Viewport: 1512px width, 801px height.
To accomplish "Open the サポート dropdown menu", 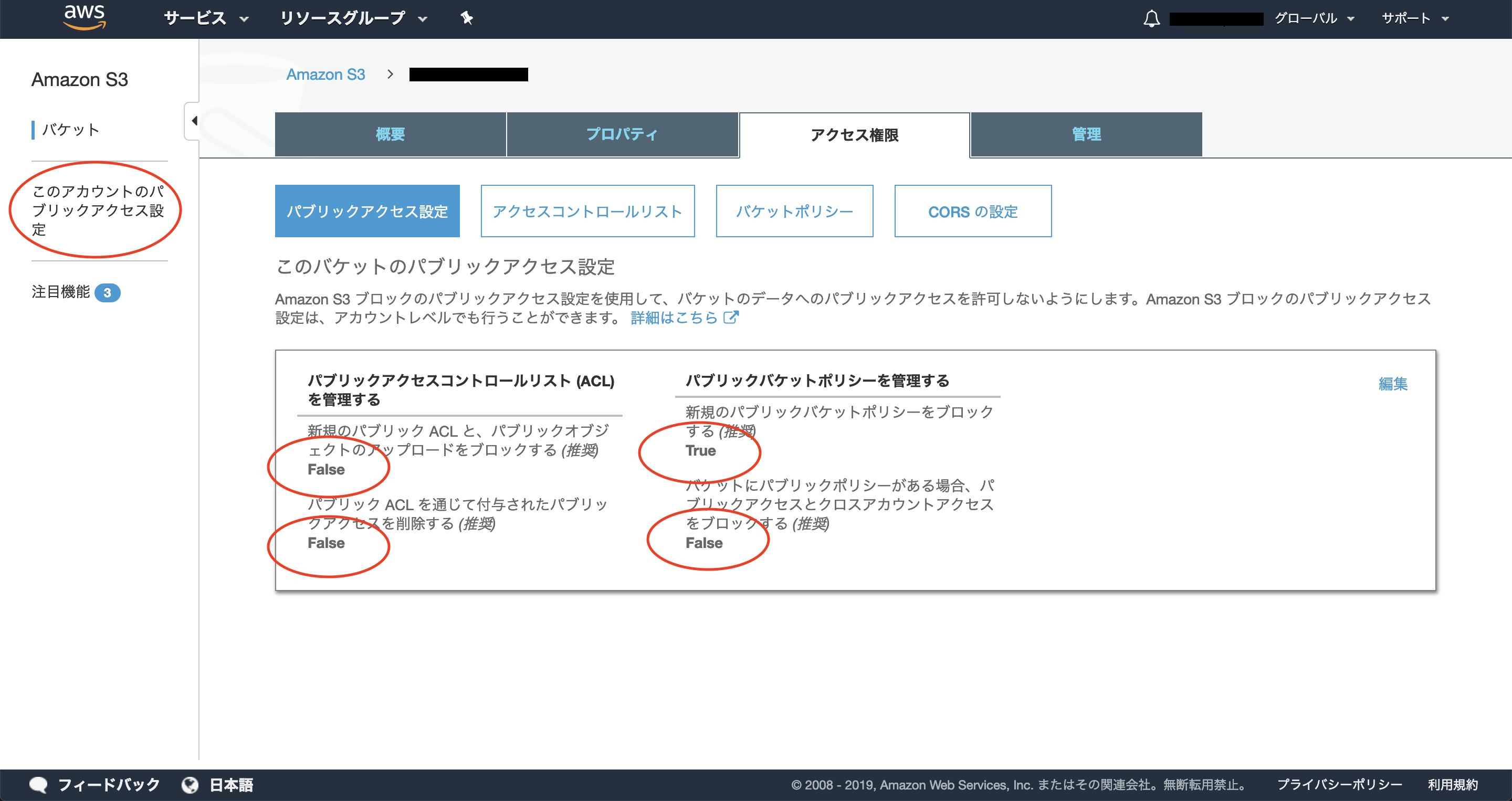I will 1415,18.
